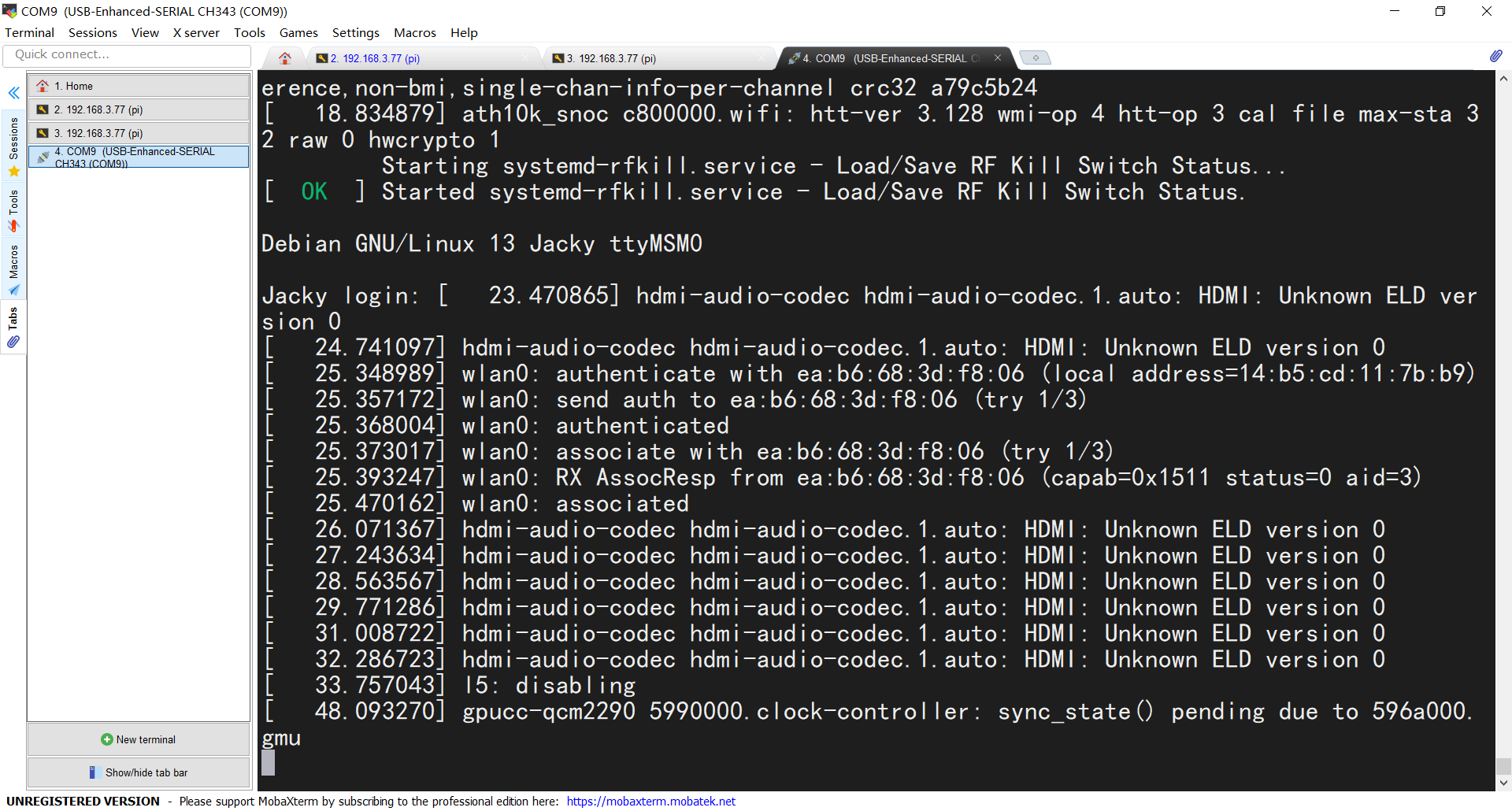Click the terminal scrollbar up arrow
1512x811 pixels.
(1503, 79)
